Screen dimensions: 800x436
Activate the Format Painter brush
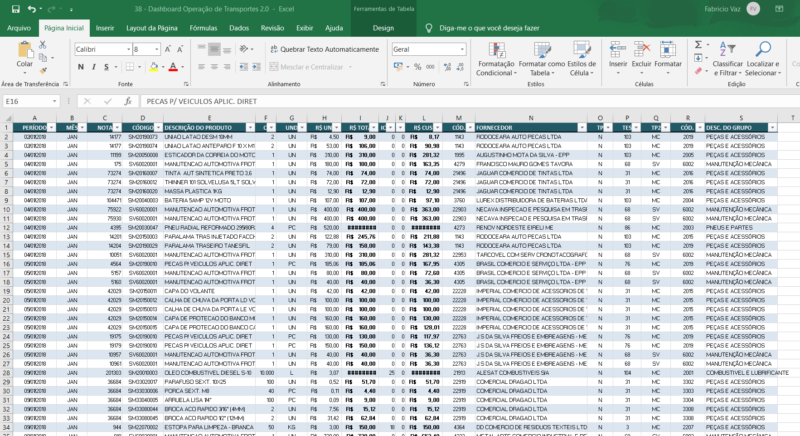(43, 70)
